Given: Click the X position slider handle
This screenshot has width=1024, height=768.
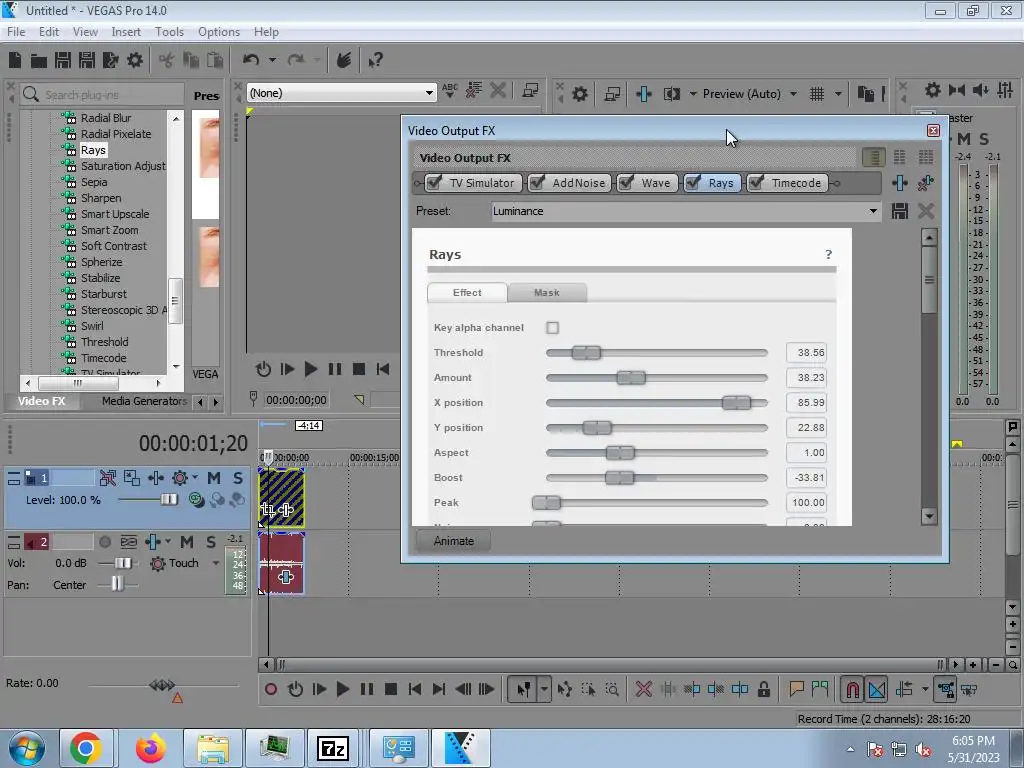Looking at the screenshot, I should click(x=736, y=403).
